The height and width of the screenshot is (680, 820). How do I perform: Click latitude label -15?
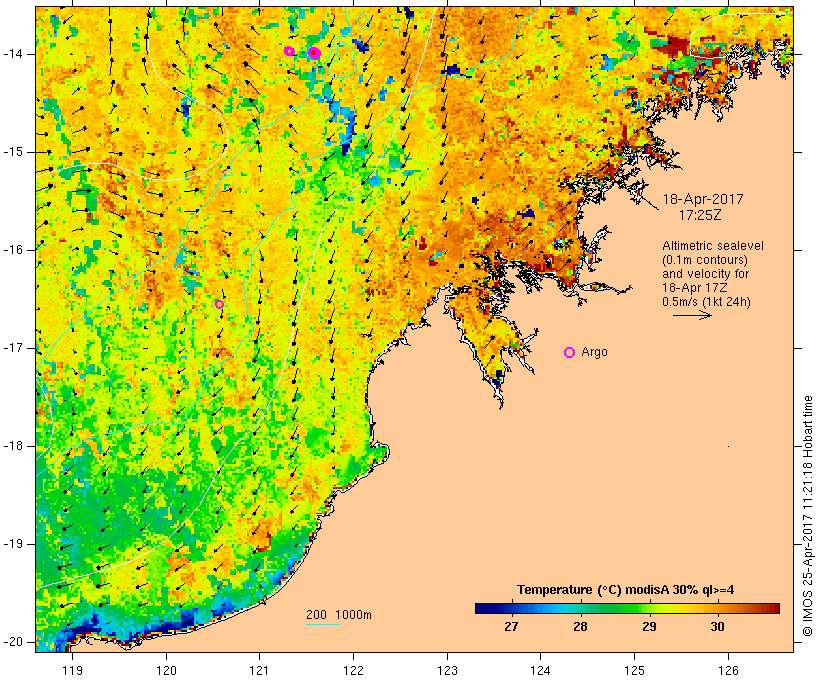click(x=13, y=152)
